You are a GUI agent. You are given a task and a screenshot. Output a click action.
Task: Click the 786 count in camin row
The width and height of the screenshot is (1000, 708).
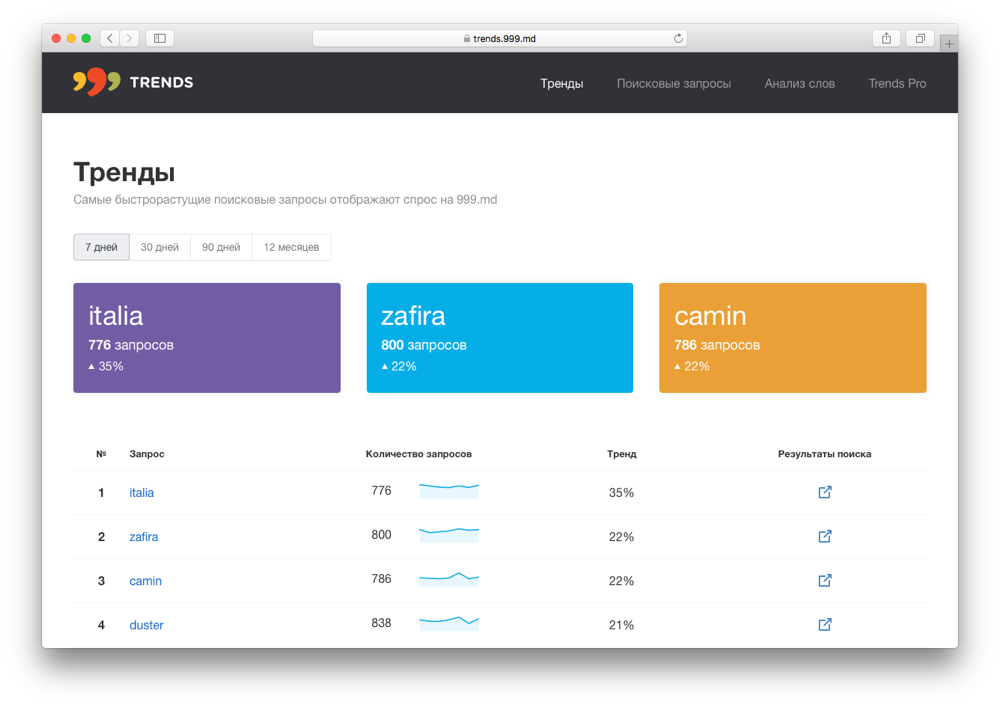381,579
